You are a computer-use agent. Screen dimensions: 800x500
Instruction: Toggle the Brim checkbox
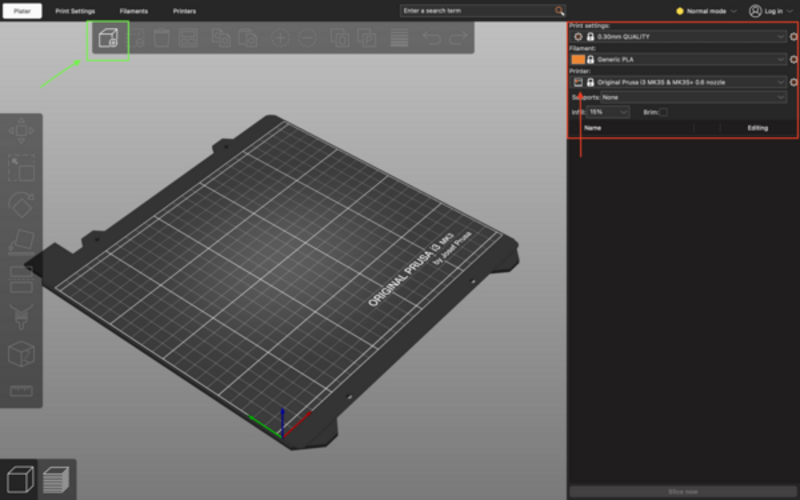(x=663, y=112)
